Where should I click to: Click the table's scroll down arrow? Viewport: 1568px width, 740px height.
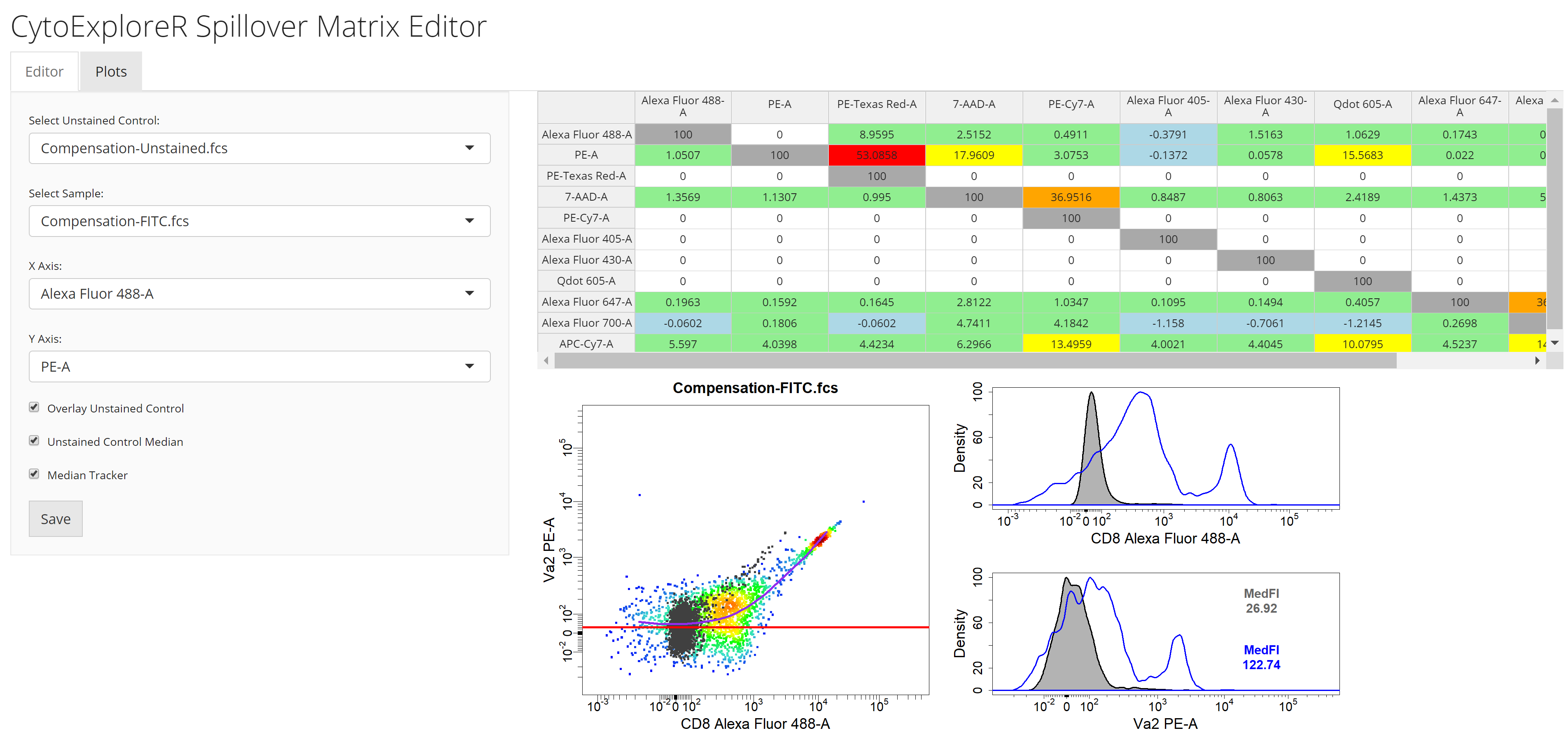click(x=1554, y=343)
